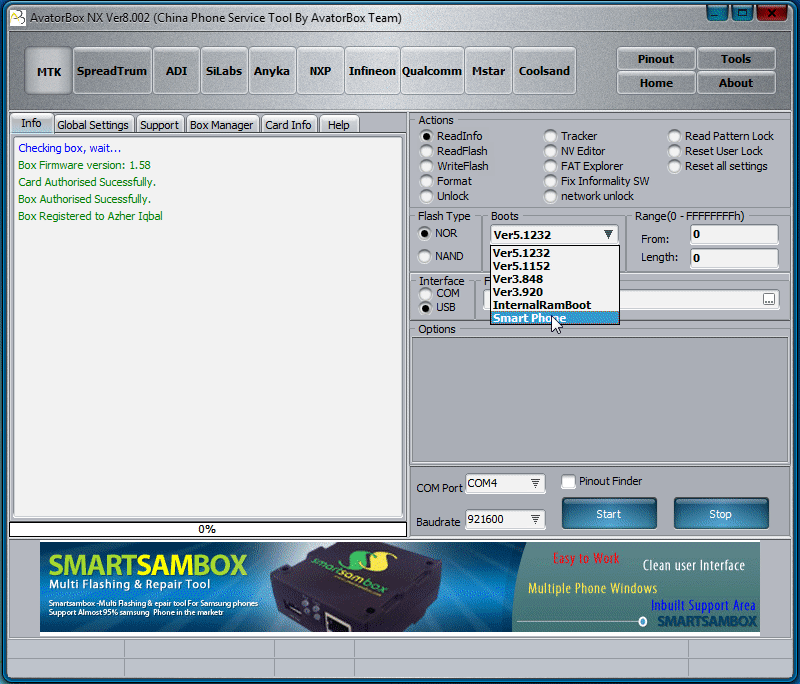The width and height of the screenshot is (800, 684).
Task: Select the Tracker action
Action: (x=570, y=136)
